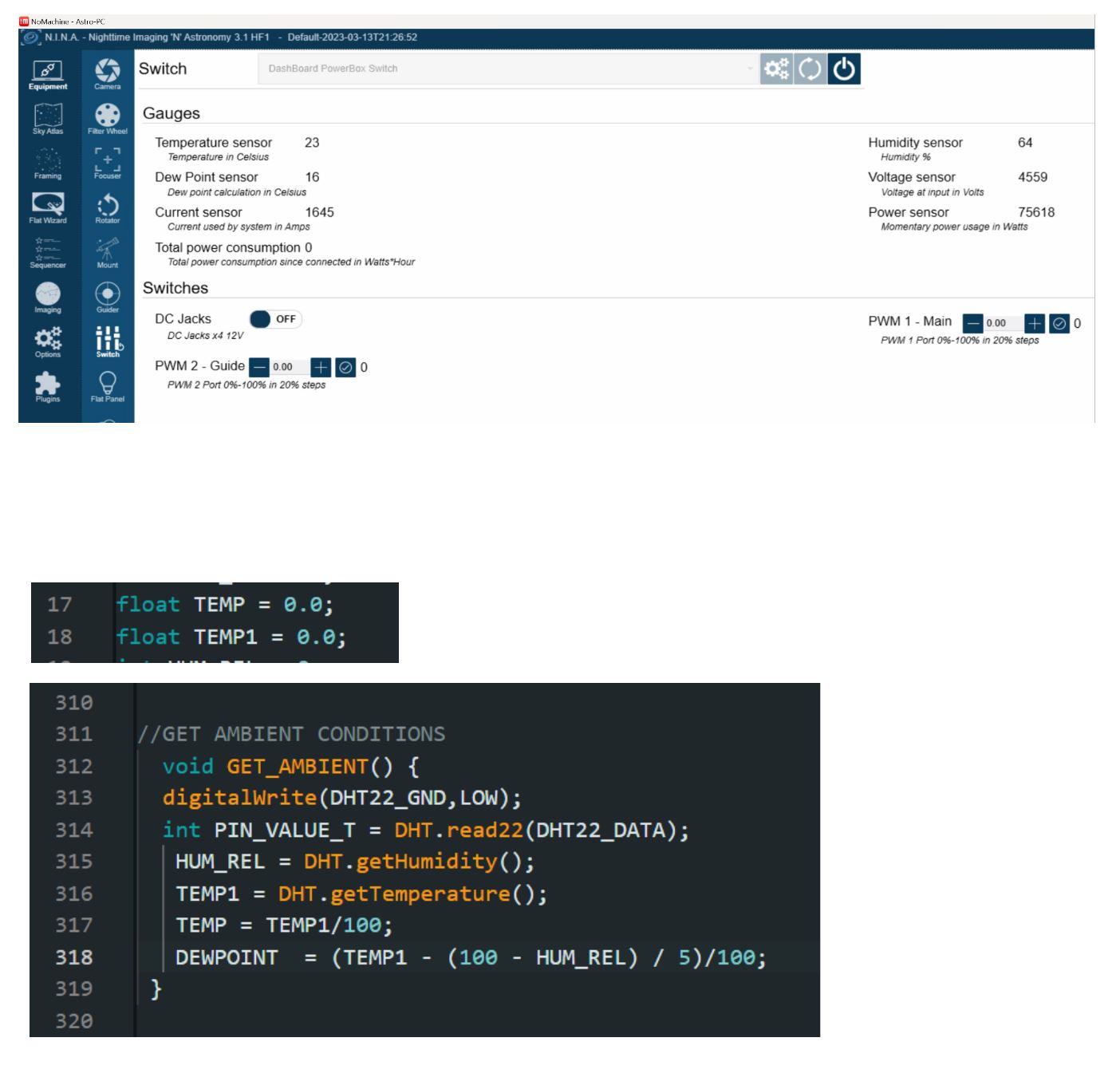Click the "Switches" section heading
1120x1089 pixels.
click(x=175, y=288)
